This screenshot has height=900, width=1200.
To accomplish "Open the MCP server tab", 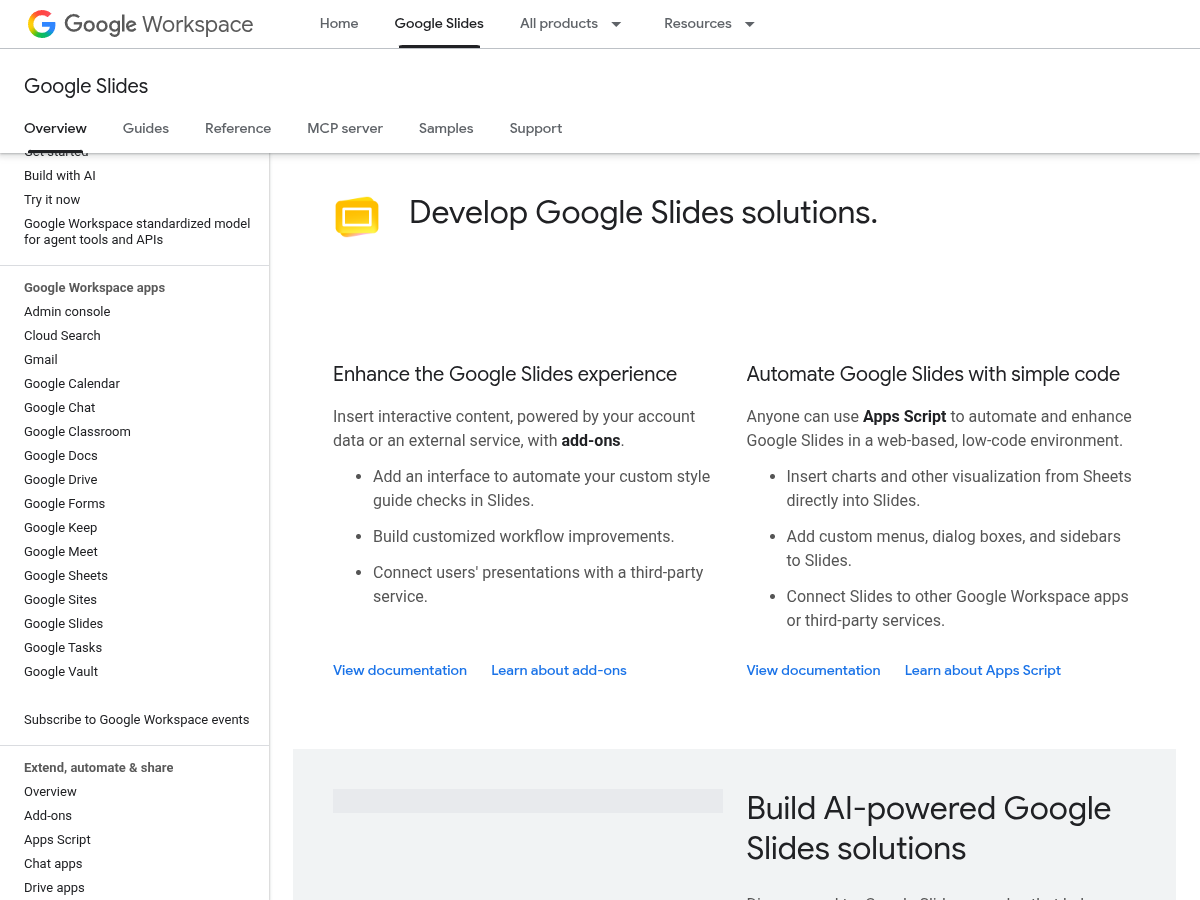I will (345, 128).
